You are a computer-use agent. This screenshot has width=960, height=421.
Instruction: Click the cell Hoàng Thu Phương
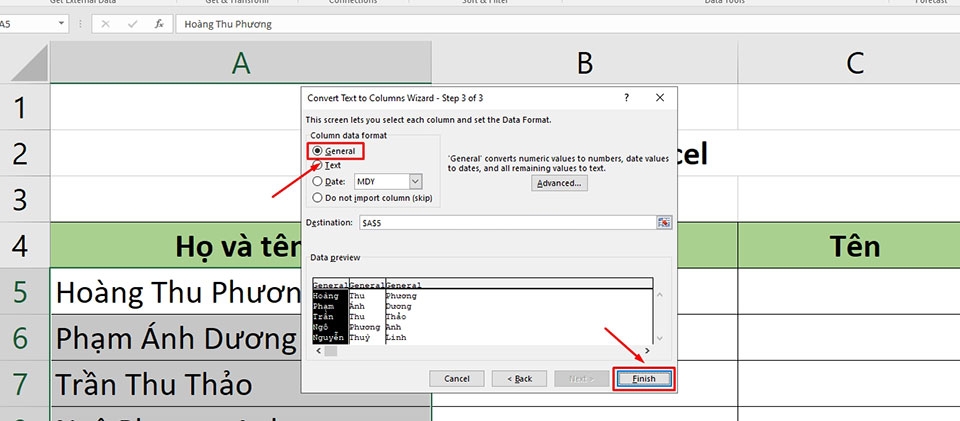[x=176, y=292]
